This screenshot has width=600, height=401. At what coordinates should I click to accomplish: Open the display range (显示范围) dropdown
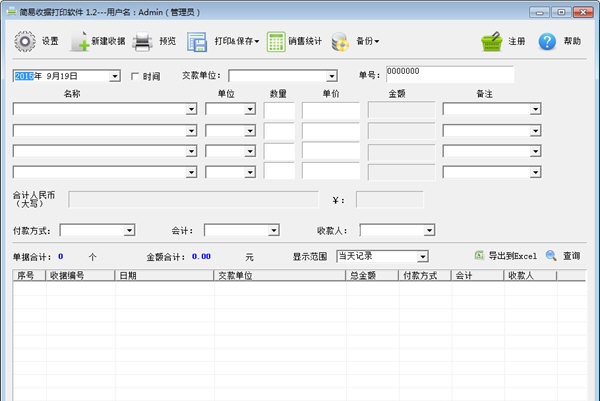422,257
